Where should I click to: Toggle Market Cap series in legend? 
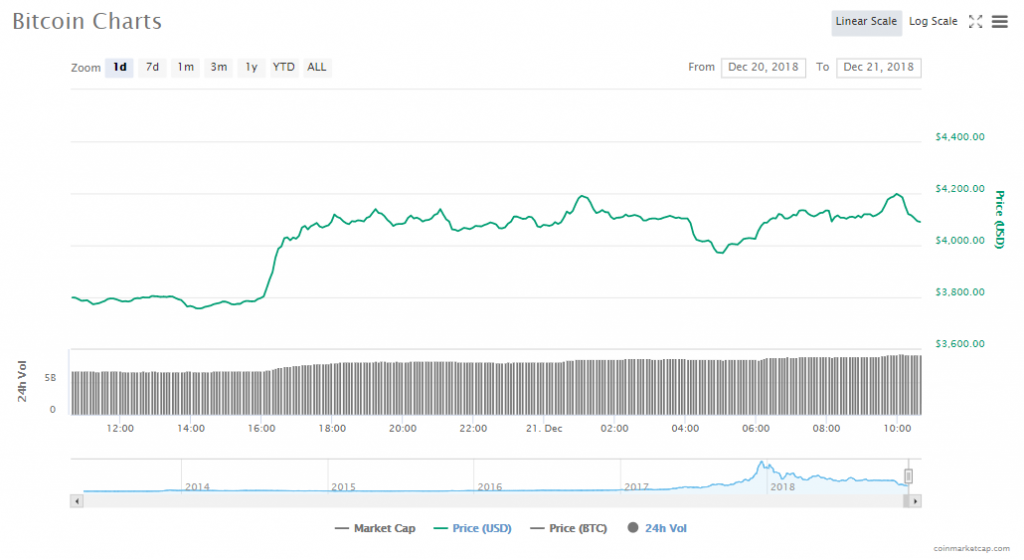pos(377,528)
